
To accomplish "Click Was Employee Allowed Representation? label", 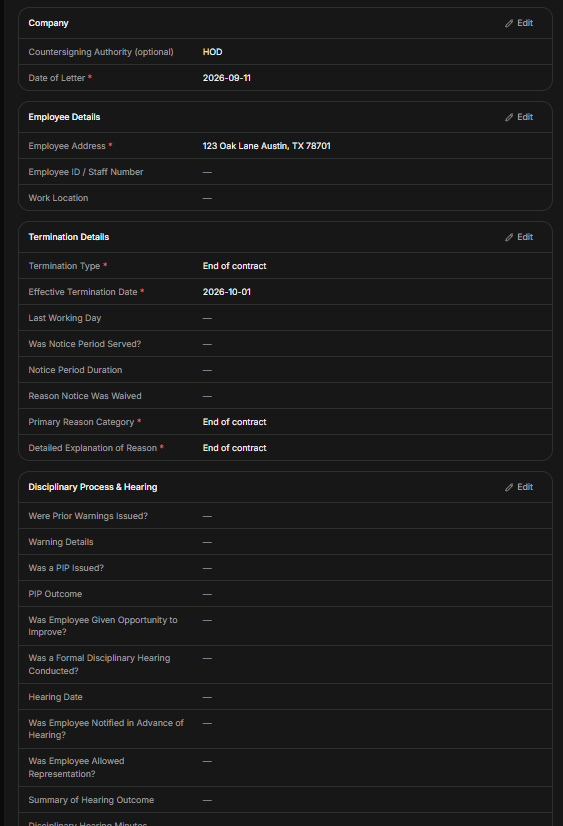I will coord(76,768).
